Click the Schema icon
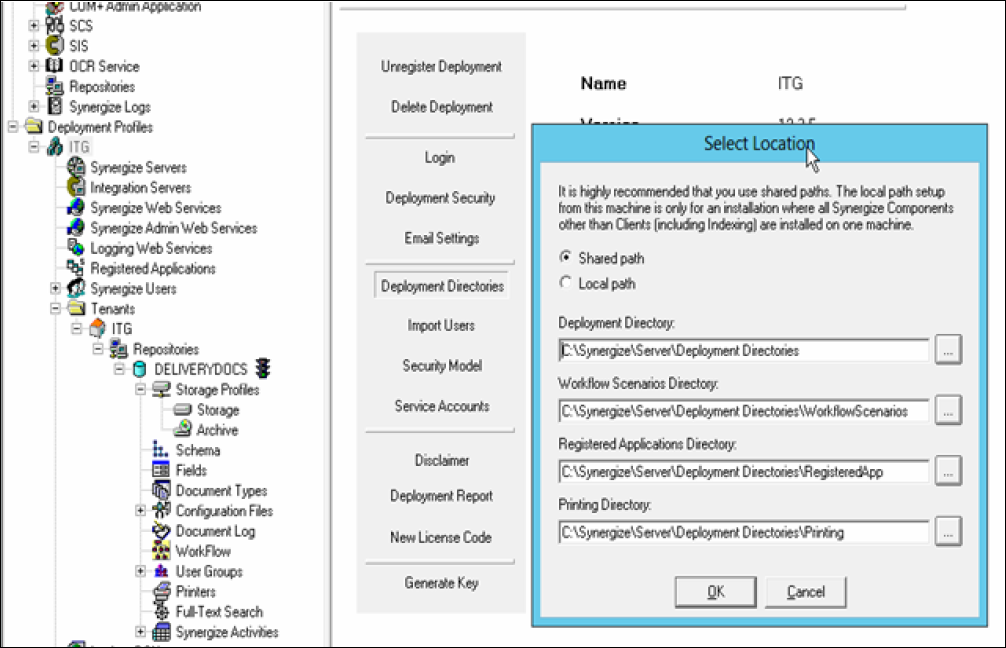The height and width of the screenshot is (648, 1006). [x=161, y=450]
